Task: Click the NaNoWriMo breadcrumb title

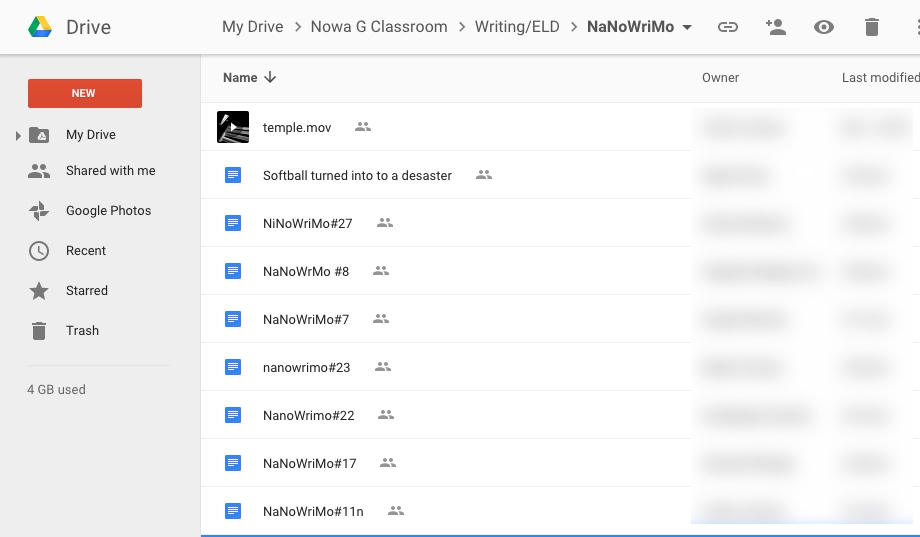Action: pos(630,27)
